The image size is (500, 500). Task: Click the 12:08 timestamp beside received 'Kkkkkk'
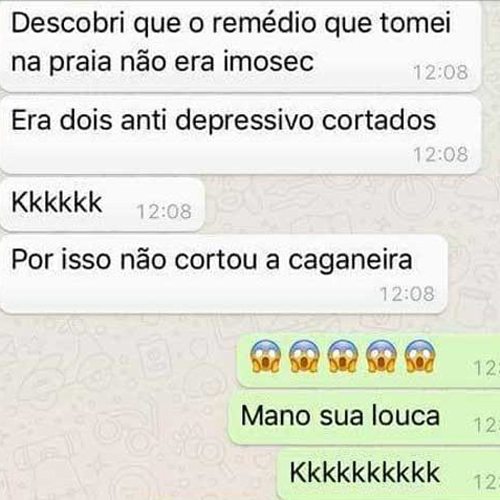pos(164,211)
